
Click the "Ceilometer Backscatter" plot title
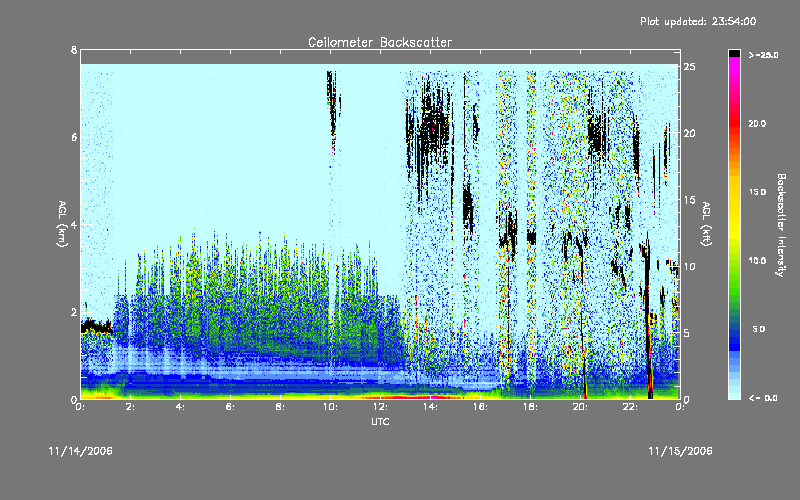coord(380,42)
